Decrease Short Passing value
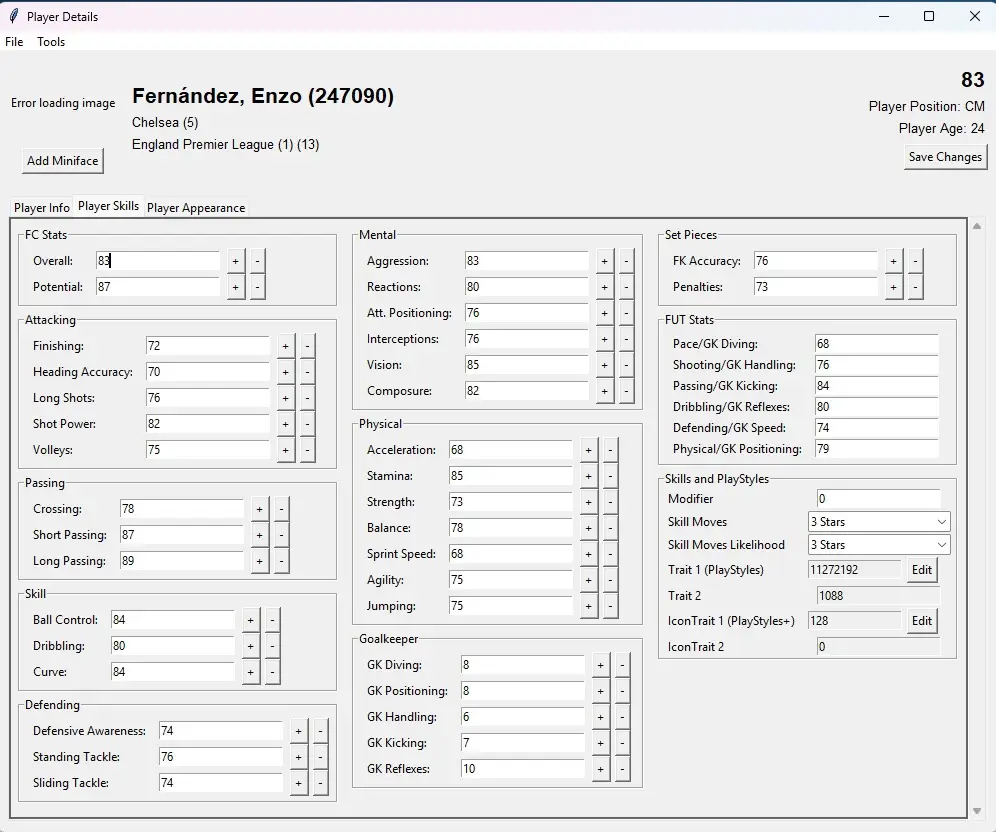The height and width of the screenshot is (832, 996). pyautogui.click(x=281, y=535)
